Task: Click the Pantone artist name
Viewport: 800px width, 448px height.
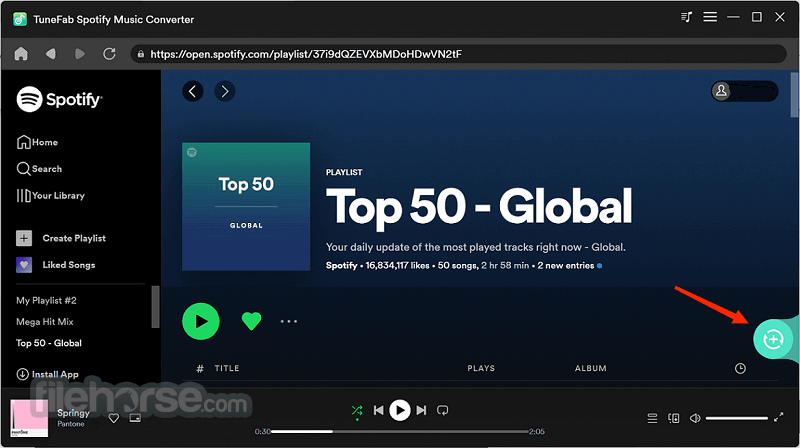Action: [x=71, y=424]
